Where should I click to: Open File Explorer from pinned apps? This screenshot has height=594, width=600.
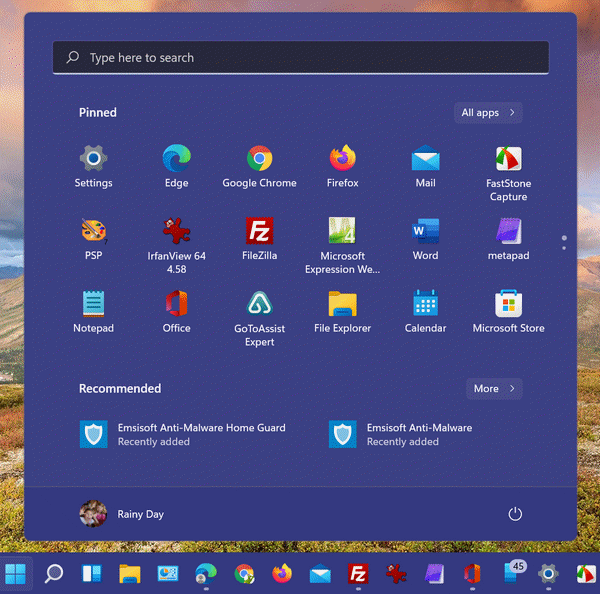click(342, 312)
